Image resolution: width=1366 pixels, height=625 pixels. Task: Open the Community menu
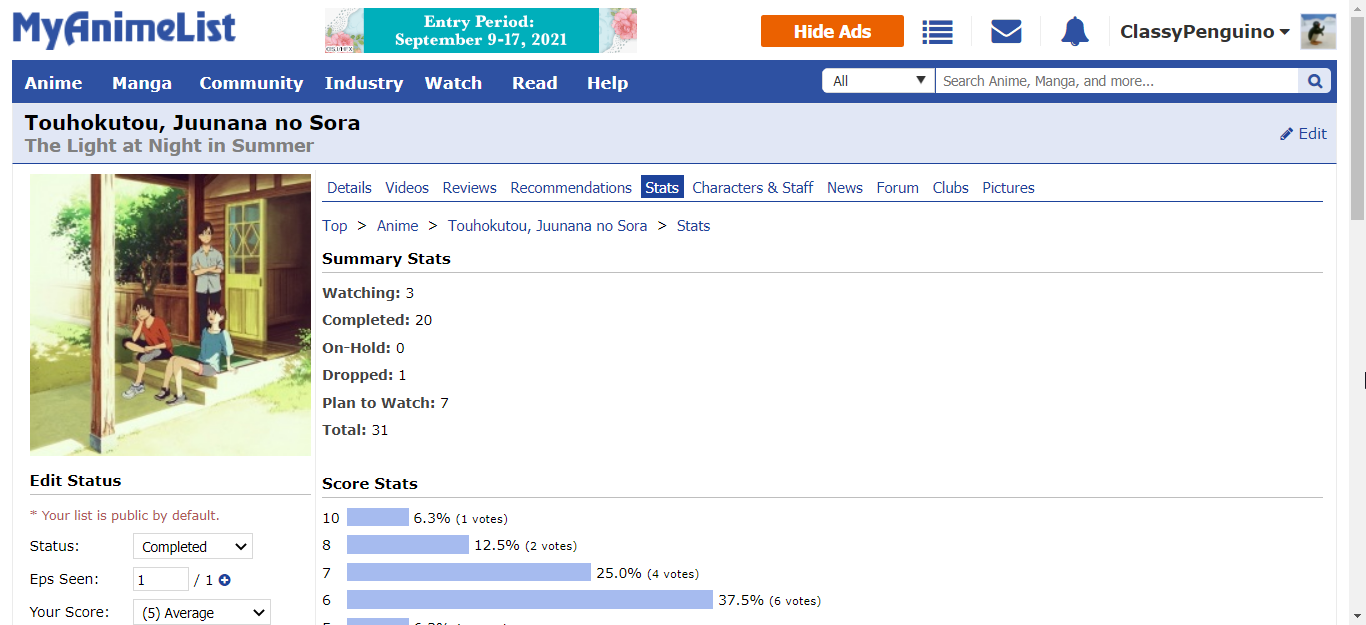[x=251, y=83]
